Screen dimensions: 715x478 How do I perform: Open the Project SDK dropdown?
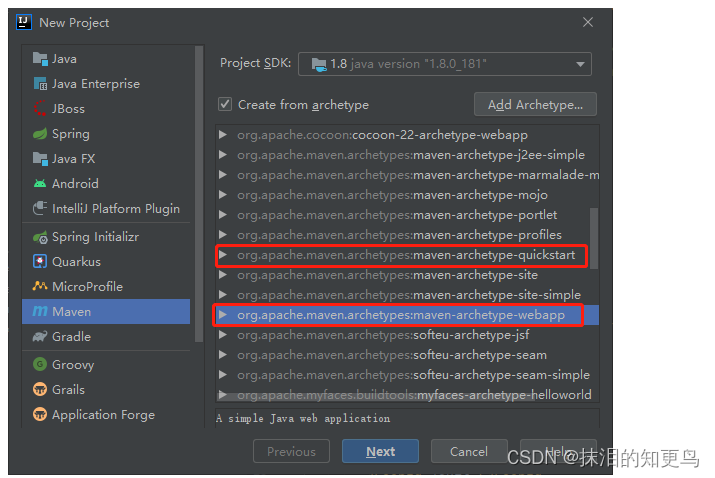pos(445,64)
